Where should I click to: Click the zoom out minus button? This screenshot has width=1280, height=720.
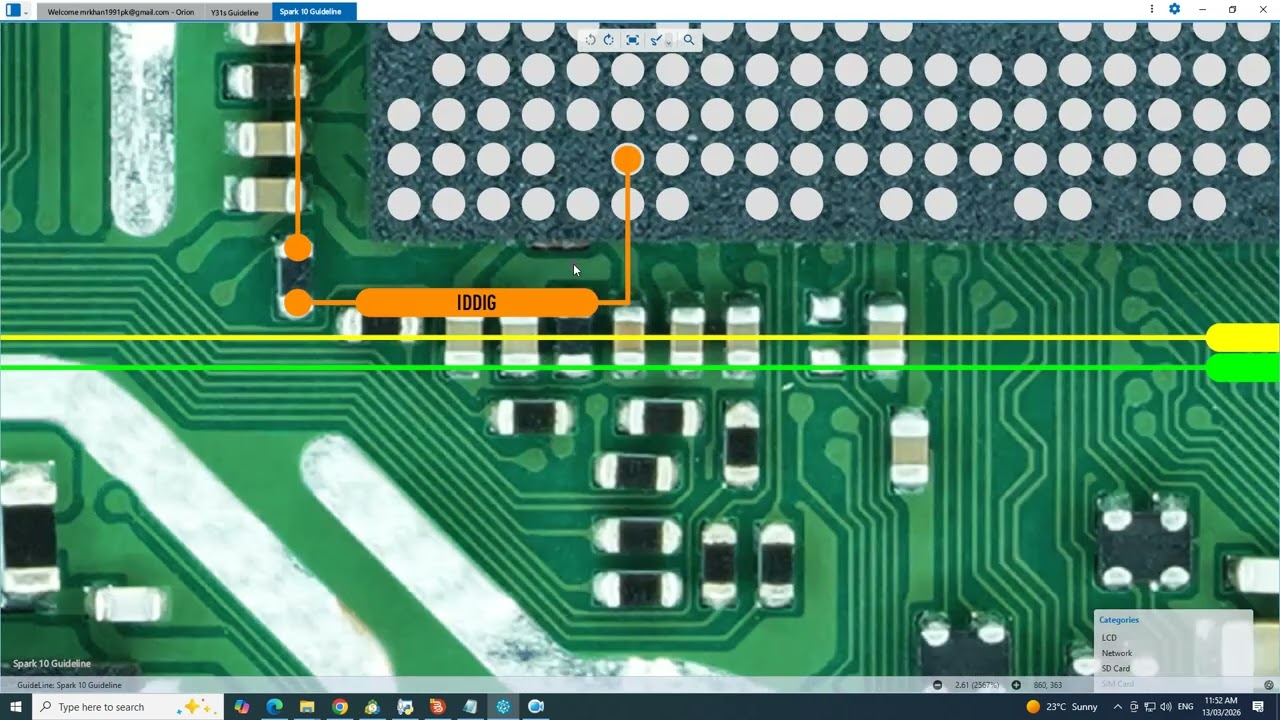[x=937, y=685]
